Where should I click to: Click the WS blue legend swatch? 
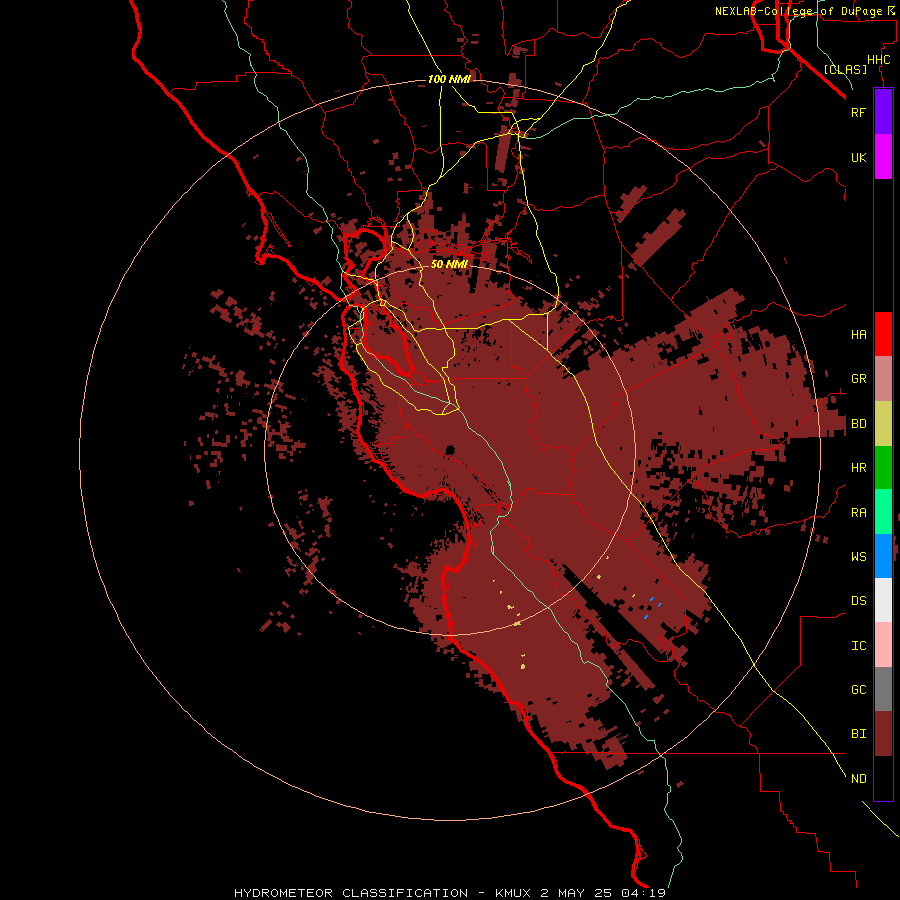point(883,556)
